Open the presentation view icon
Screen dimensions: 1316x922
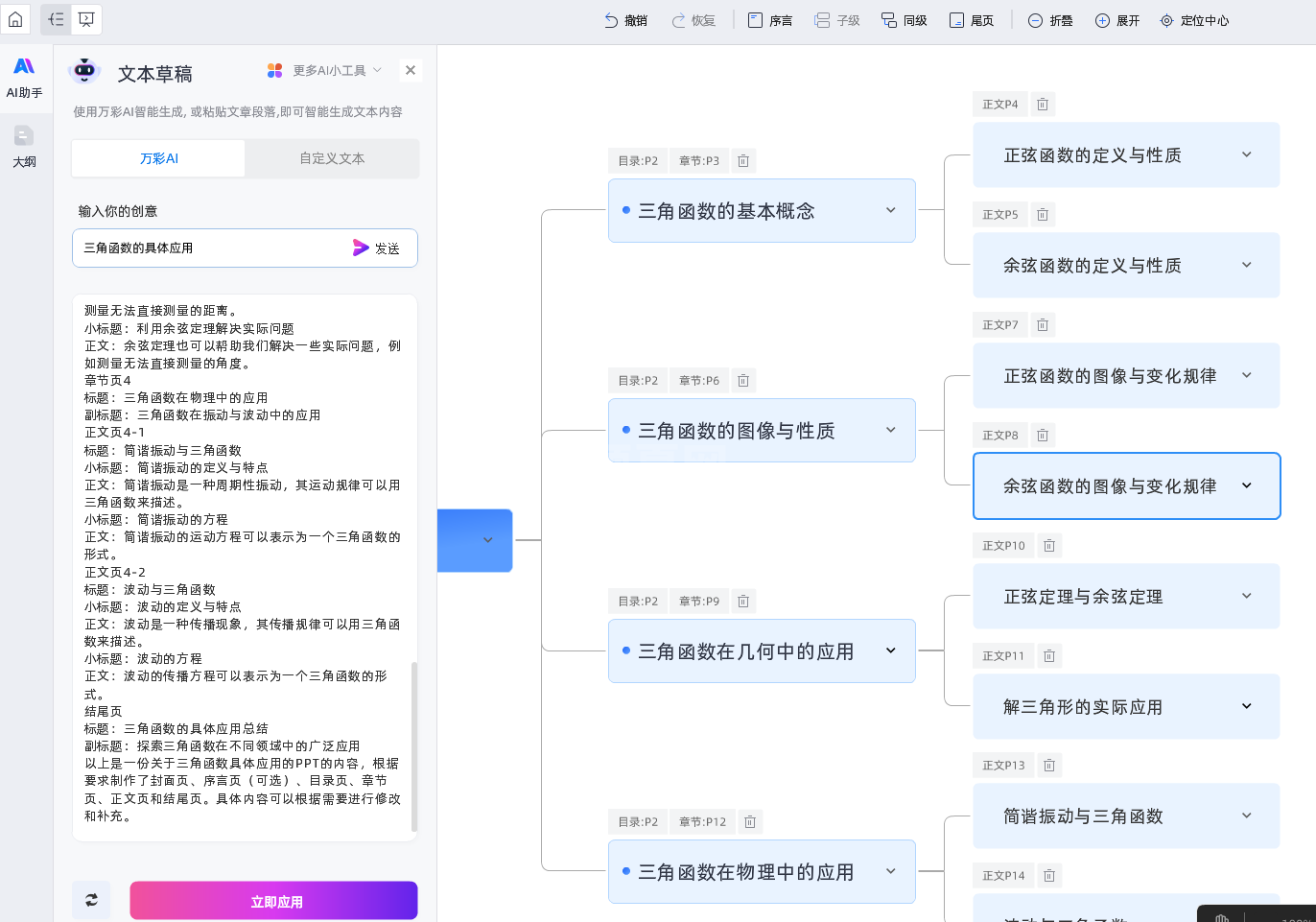point(86,19)
